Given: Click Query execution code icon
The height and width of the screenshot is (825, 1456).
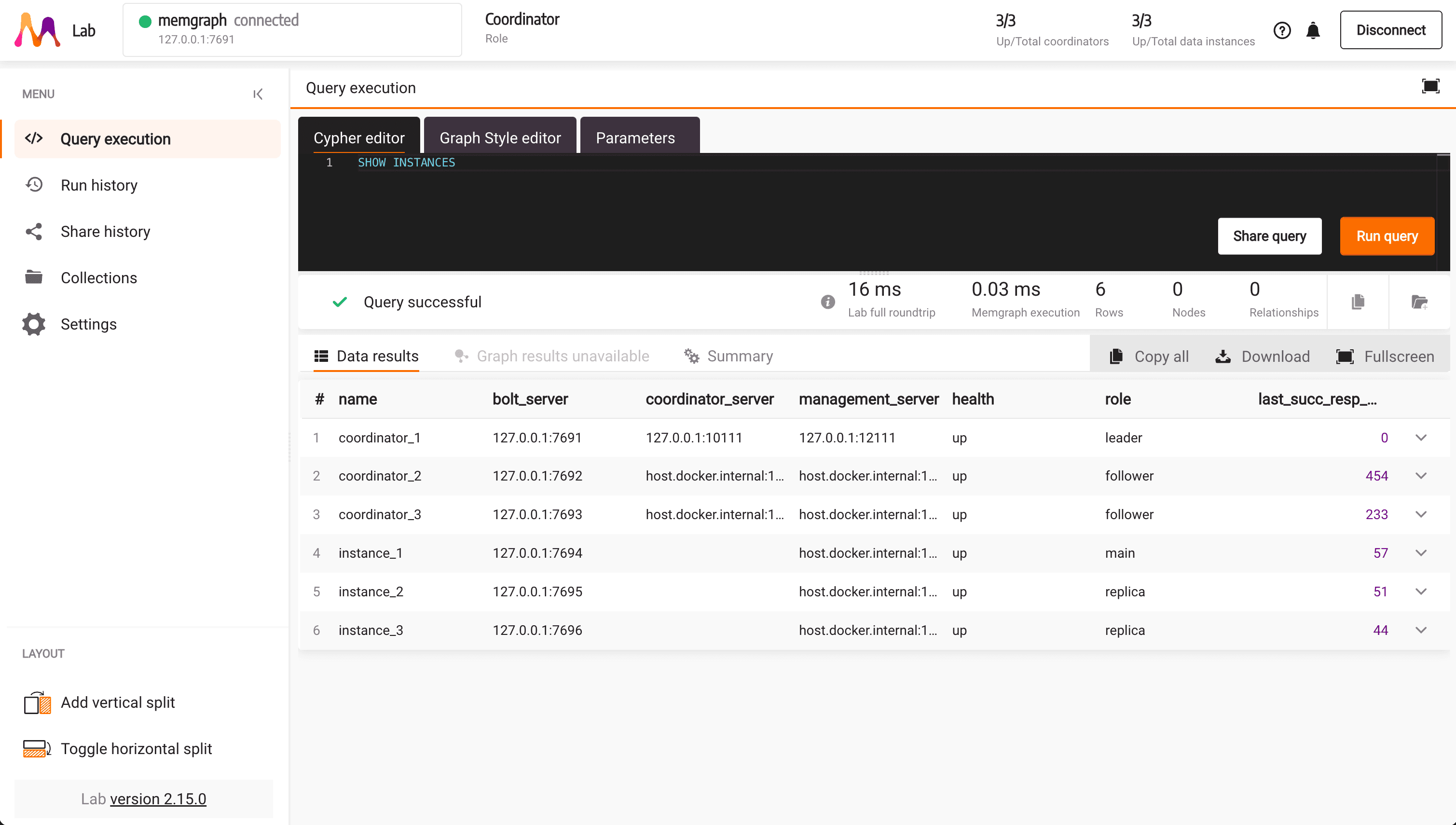Looking at the screenshot, I should coord(34,138).
